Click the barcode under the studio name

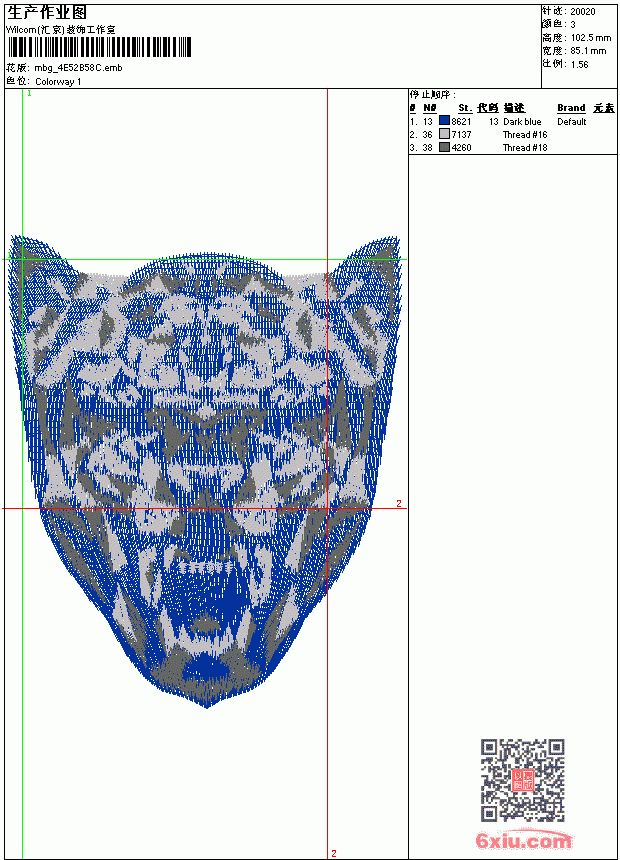click(x=99, y=47)
